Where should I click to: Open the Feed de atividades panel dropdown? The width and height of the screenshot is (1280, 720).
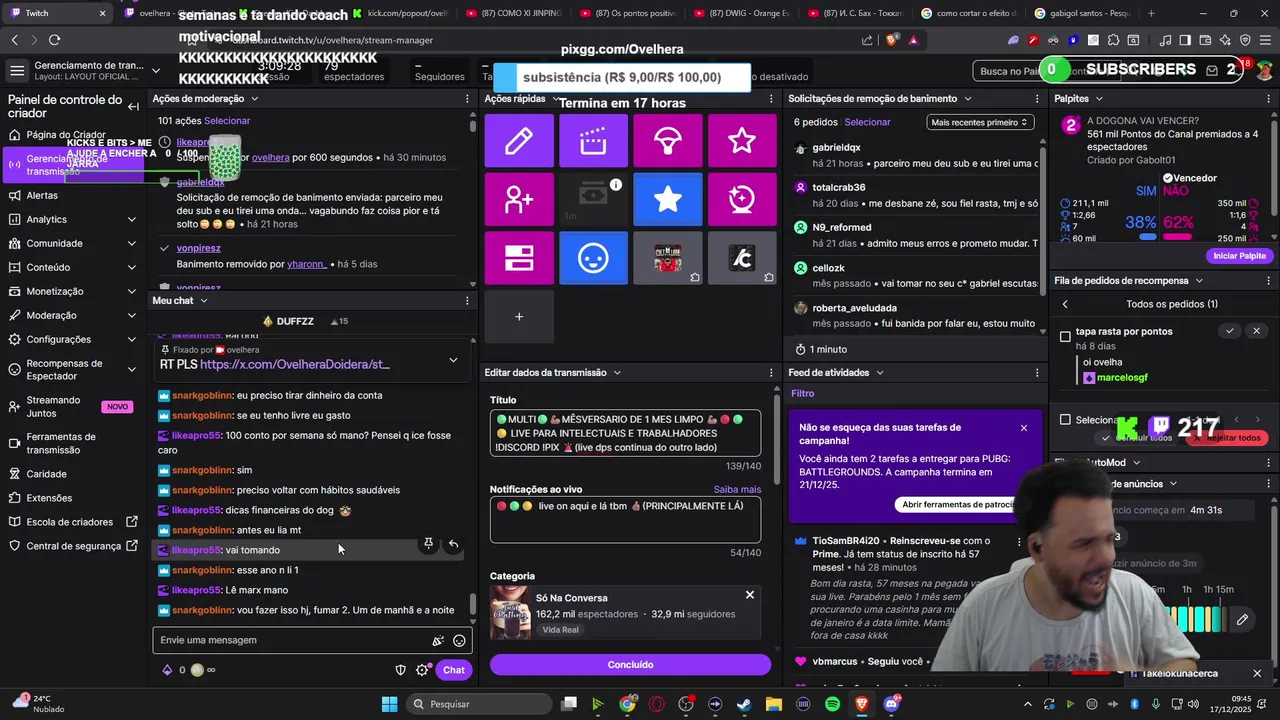[880, 373]
